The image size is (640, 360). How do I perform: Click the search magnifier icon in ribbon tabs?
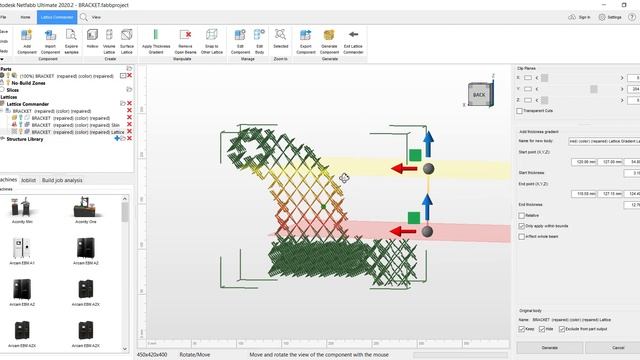(x=84, y=17)
